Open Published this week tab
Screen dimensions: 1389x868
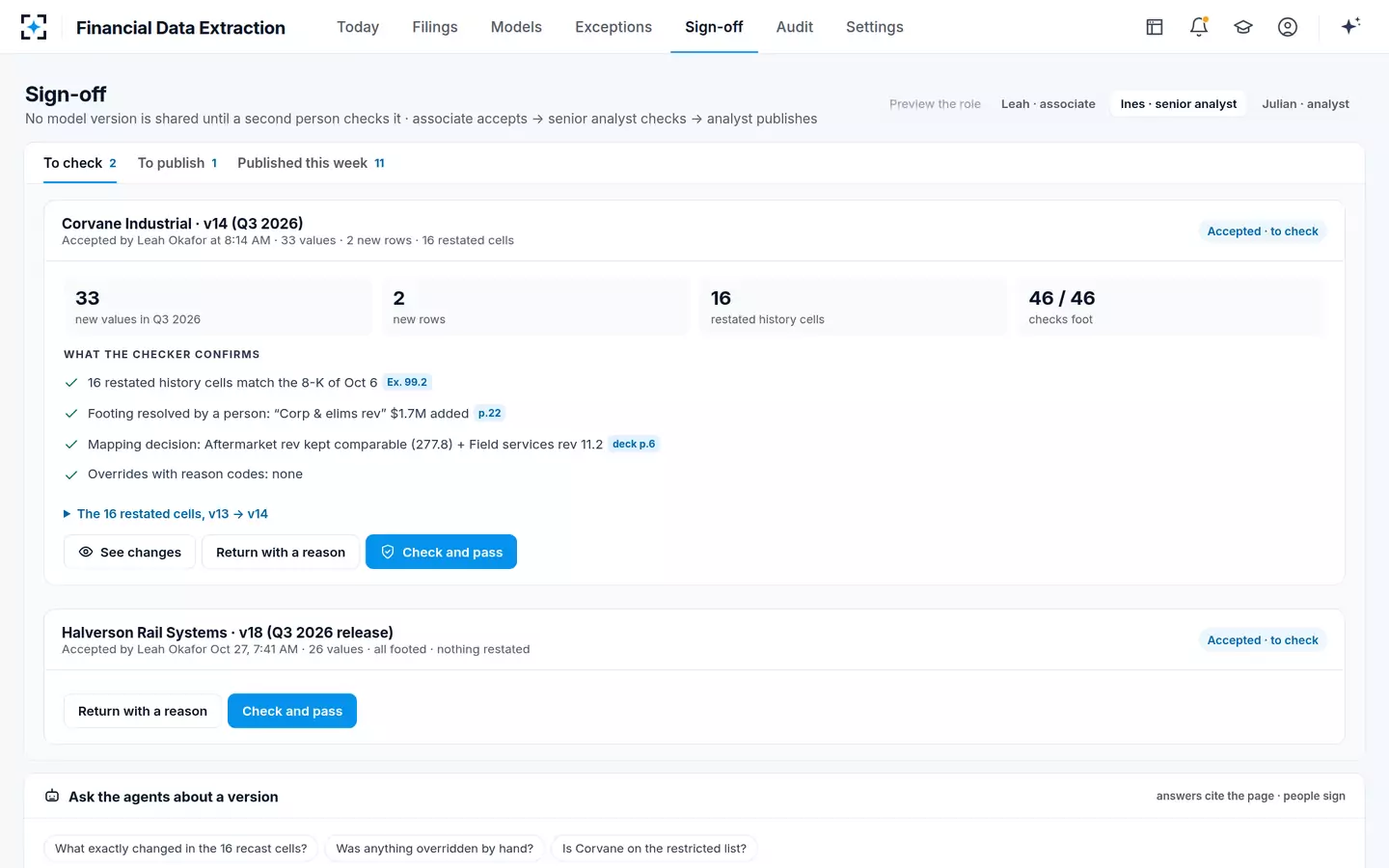tap(312, 163)
